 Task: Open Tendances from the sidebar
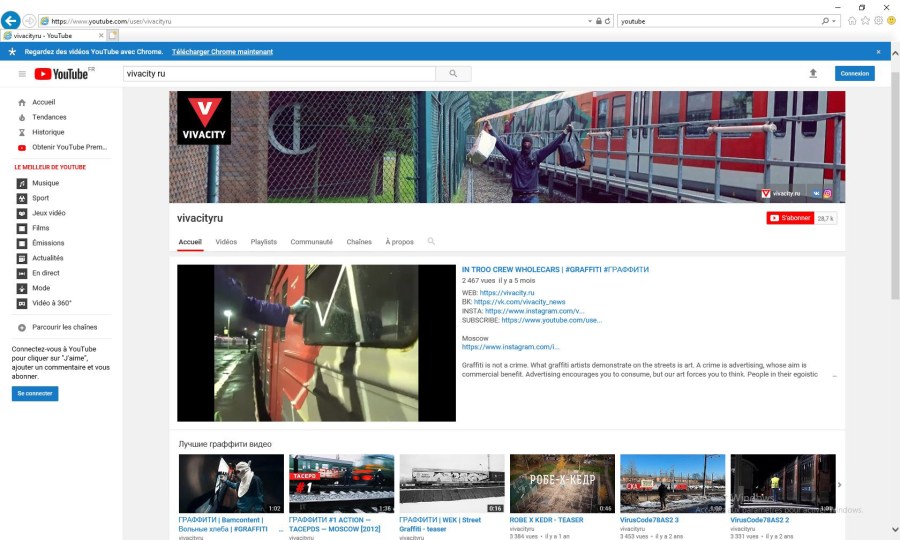tap(48, 117)
